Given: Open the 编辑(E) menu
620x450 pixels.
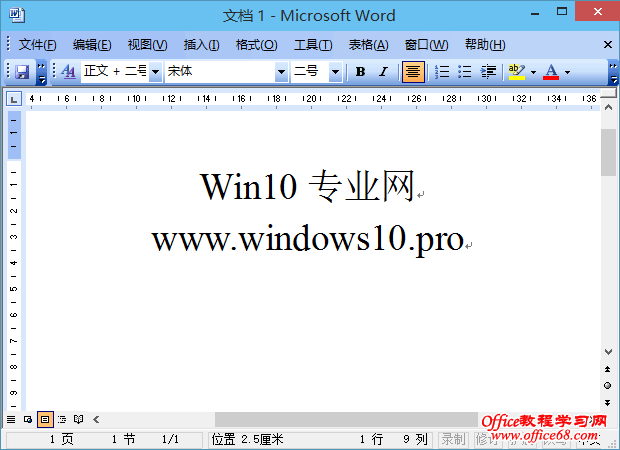Looking at the screenshot, I should tap(92, 45).
